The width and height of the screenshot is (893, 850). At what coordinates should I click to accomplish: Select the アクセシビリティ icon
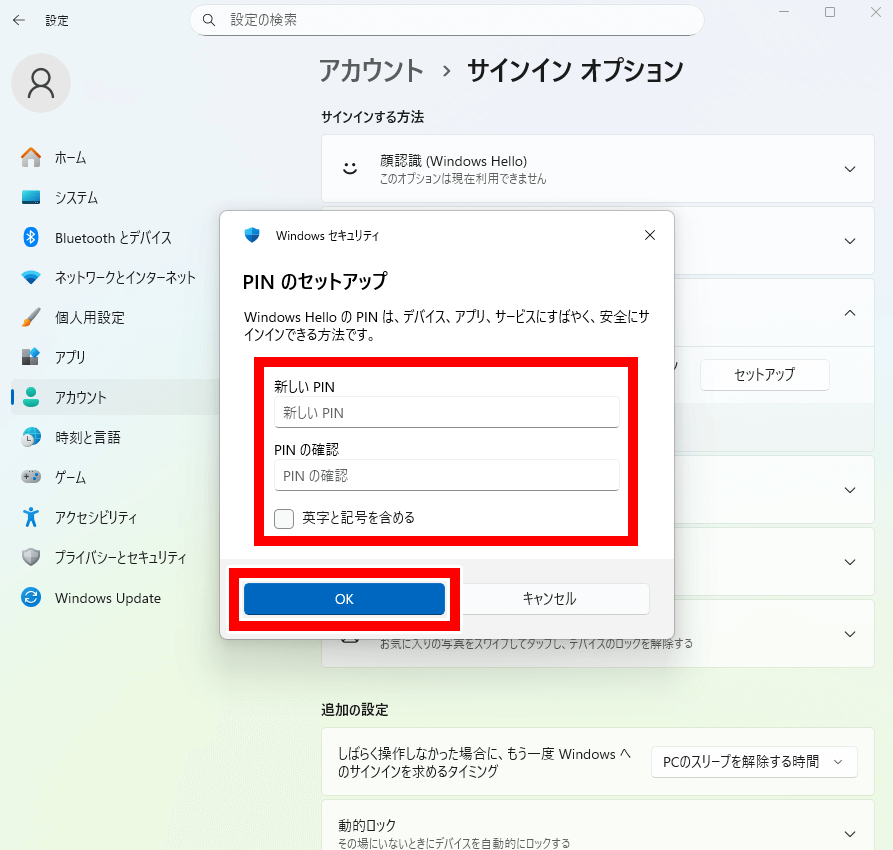31,518
